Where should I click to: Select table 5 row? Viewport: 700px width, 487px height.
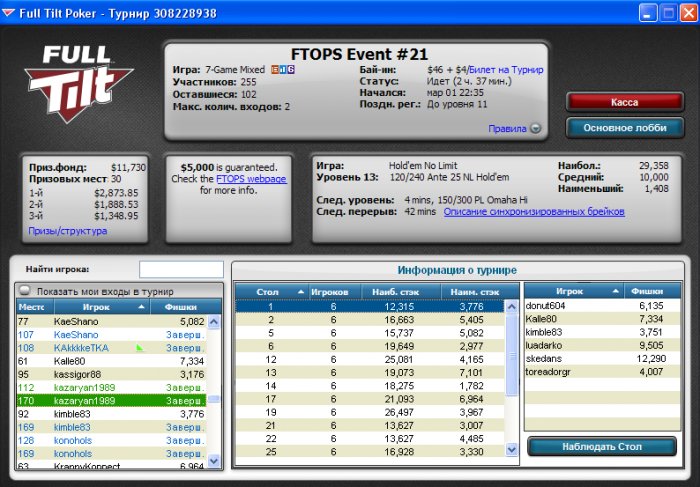(x=370, y=333)
